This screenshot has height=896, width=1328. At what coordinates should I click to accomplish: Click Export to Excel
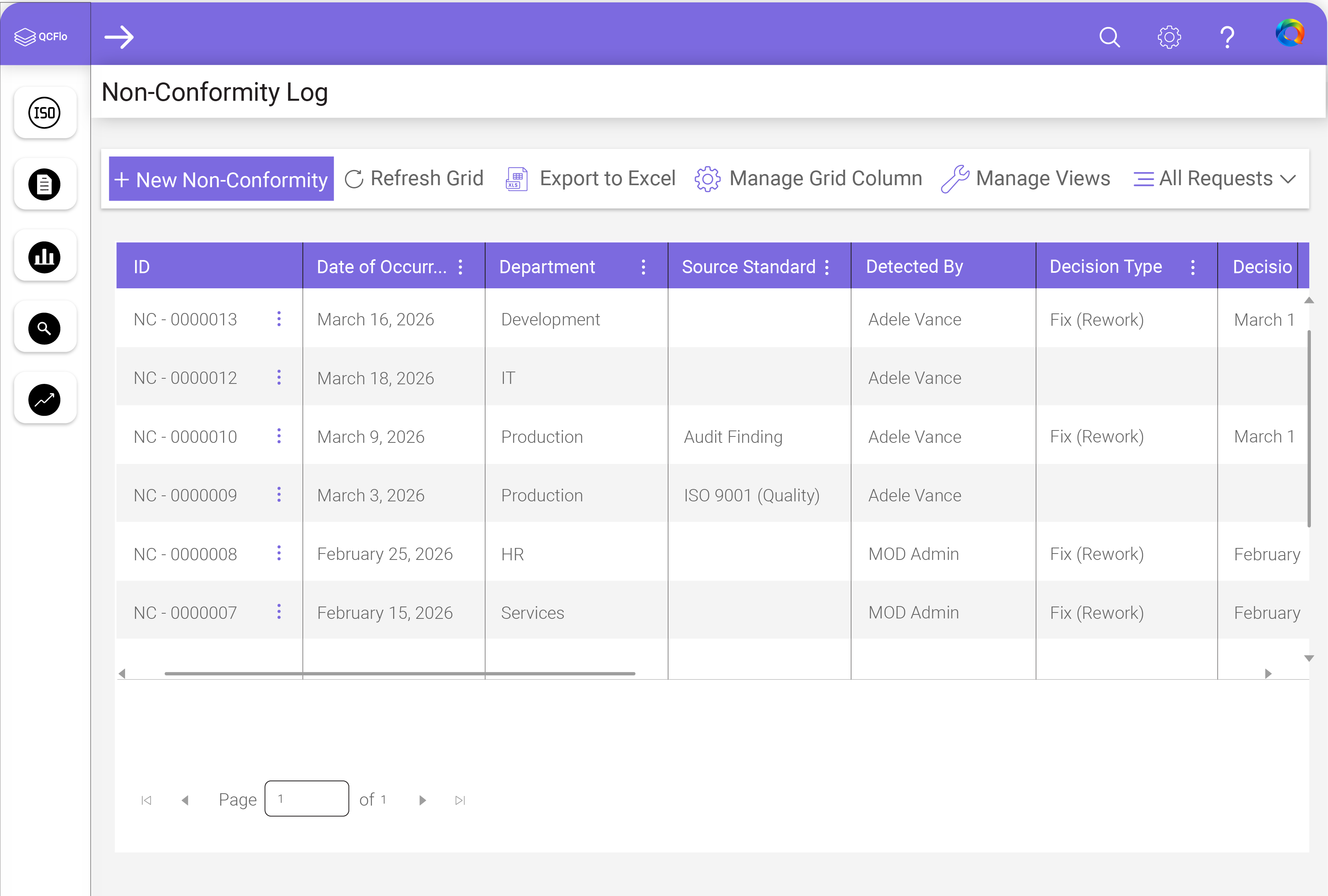pos(590,178)
